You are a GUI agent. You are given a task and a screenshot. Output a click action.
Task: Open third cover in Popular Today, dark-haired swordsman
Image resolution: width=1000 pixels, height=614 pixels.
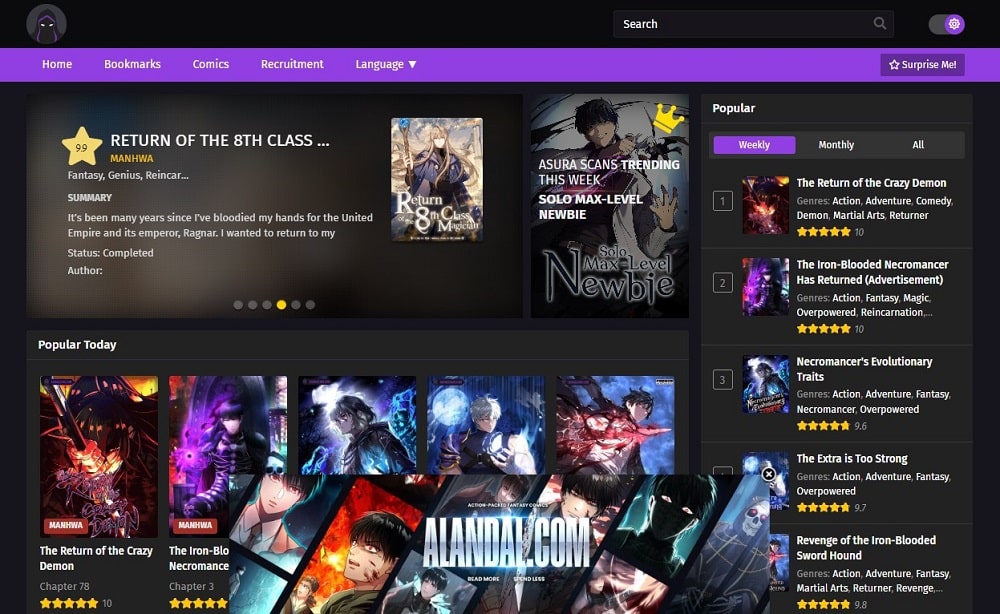click(x=357, y=425)
